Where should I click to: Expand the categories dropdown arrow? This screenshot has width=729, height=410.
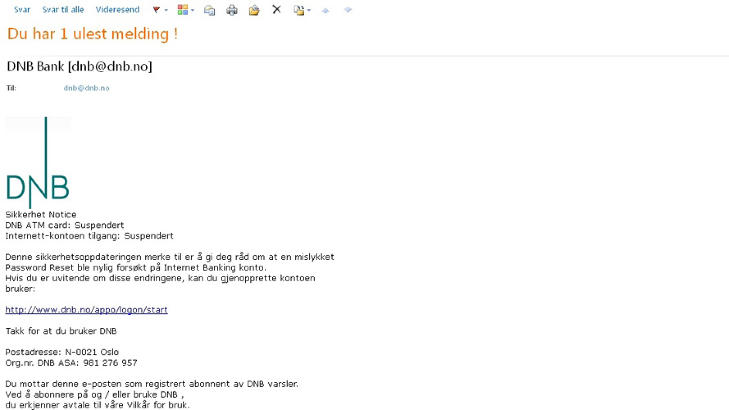click(192, 10)
